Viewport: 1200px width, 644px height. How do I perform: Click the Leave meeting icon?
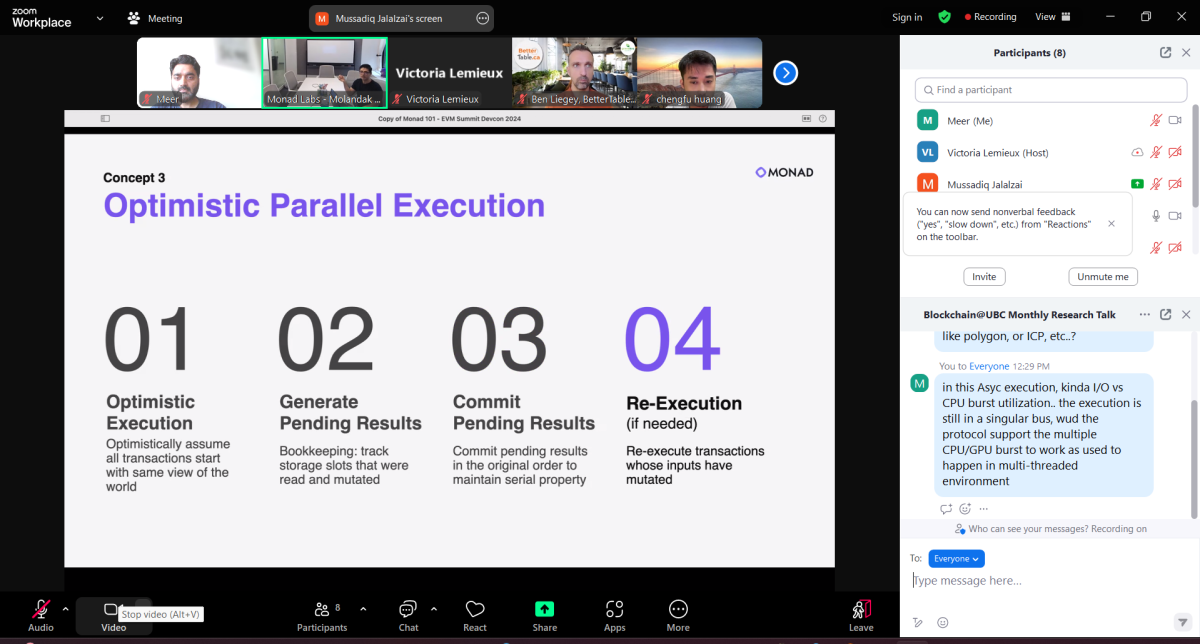[x=860, y=609]
